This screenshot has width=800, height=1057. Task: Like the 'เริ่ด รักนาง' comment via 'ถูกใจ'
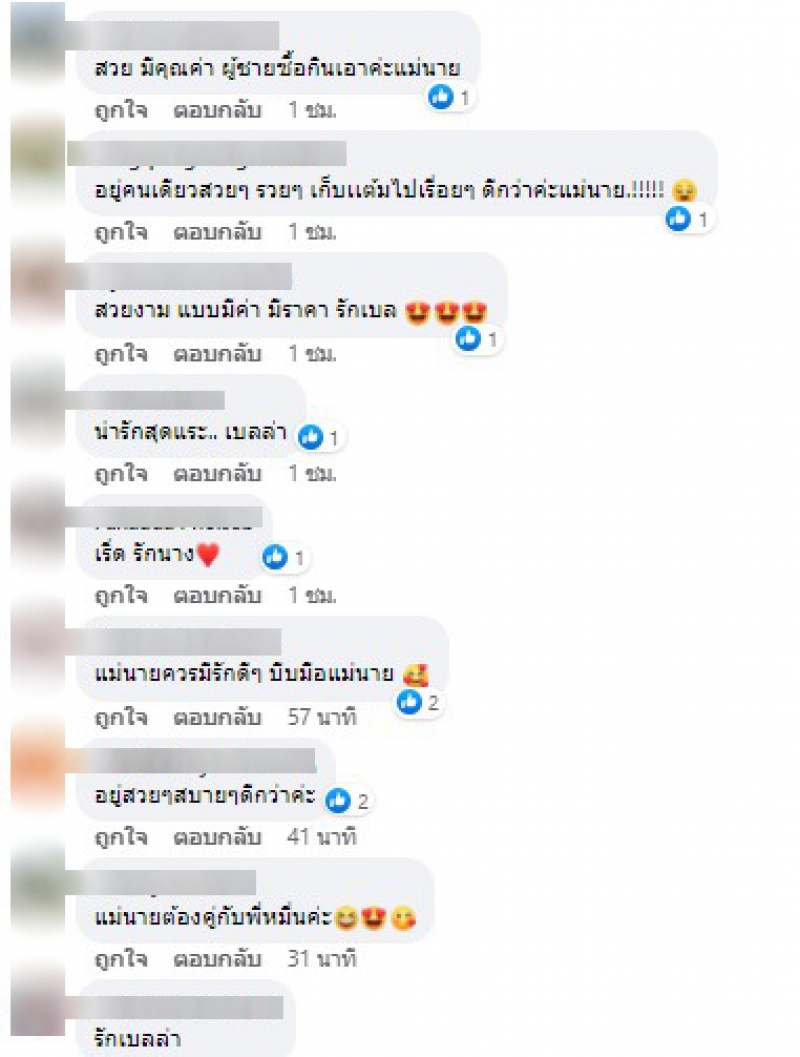click(x=121, y=595)
